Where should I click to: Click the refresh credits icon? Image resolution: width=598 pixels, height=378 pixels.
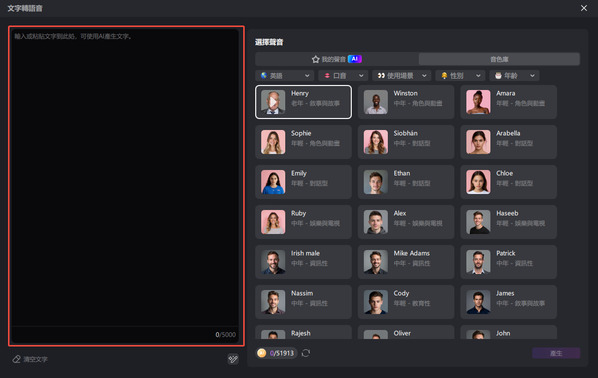[306, 353]
